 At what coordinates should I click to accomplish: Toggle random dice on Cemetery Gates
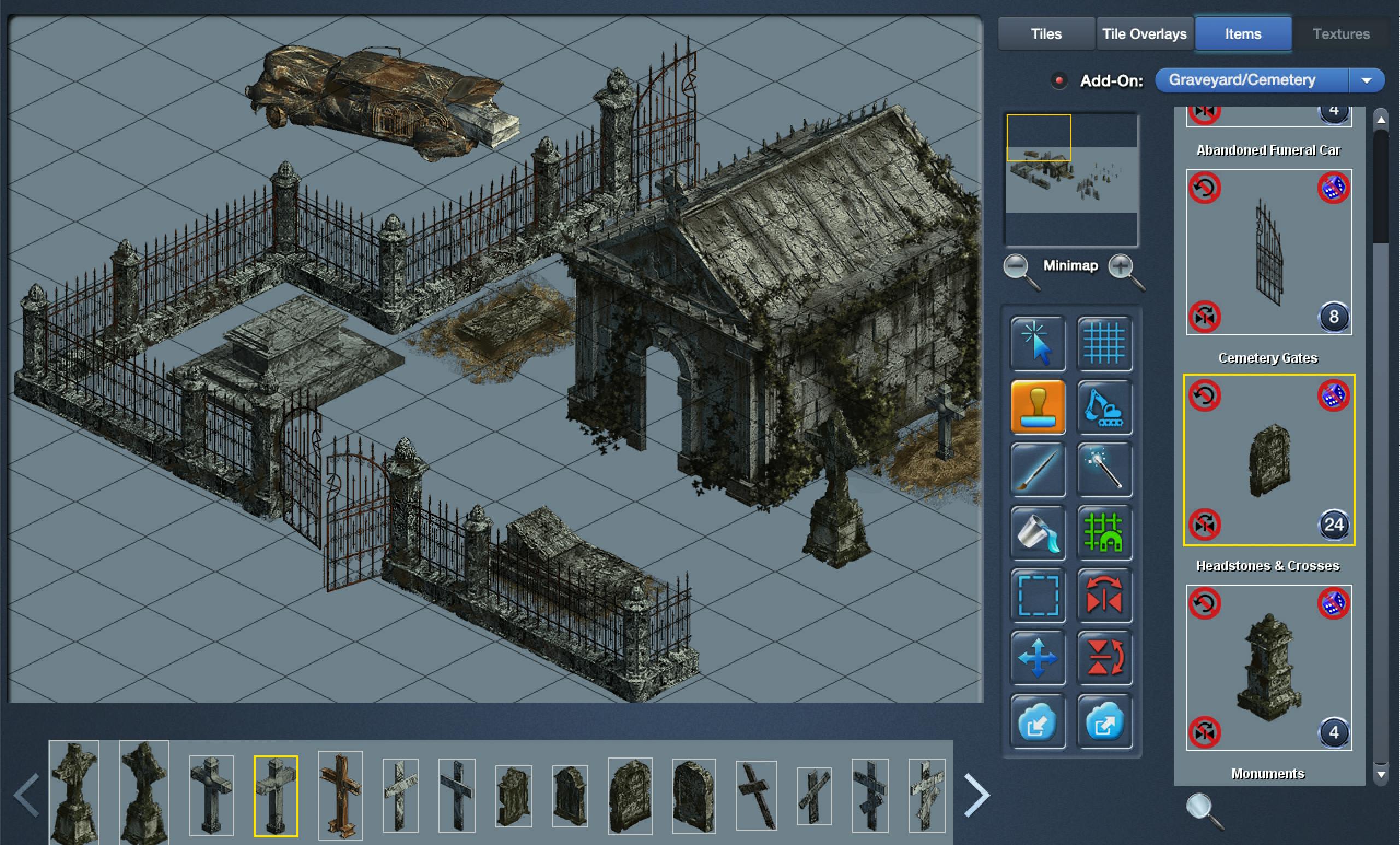click(x=1333, y=188)
